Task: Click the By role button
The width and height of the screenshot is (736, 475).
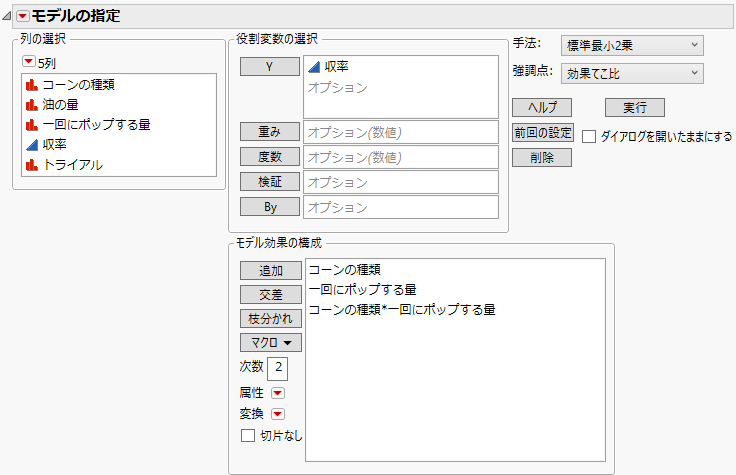Action: [x=270, y=207]
